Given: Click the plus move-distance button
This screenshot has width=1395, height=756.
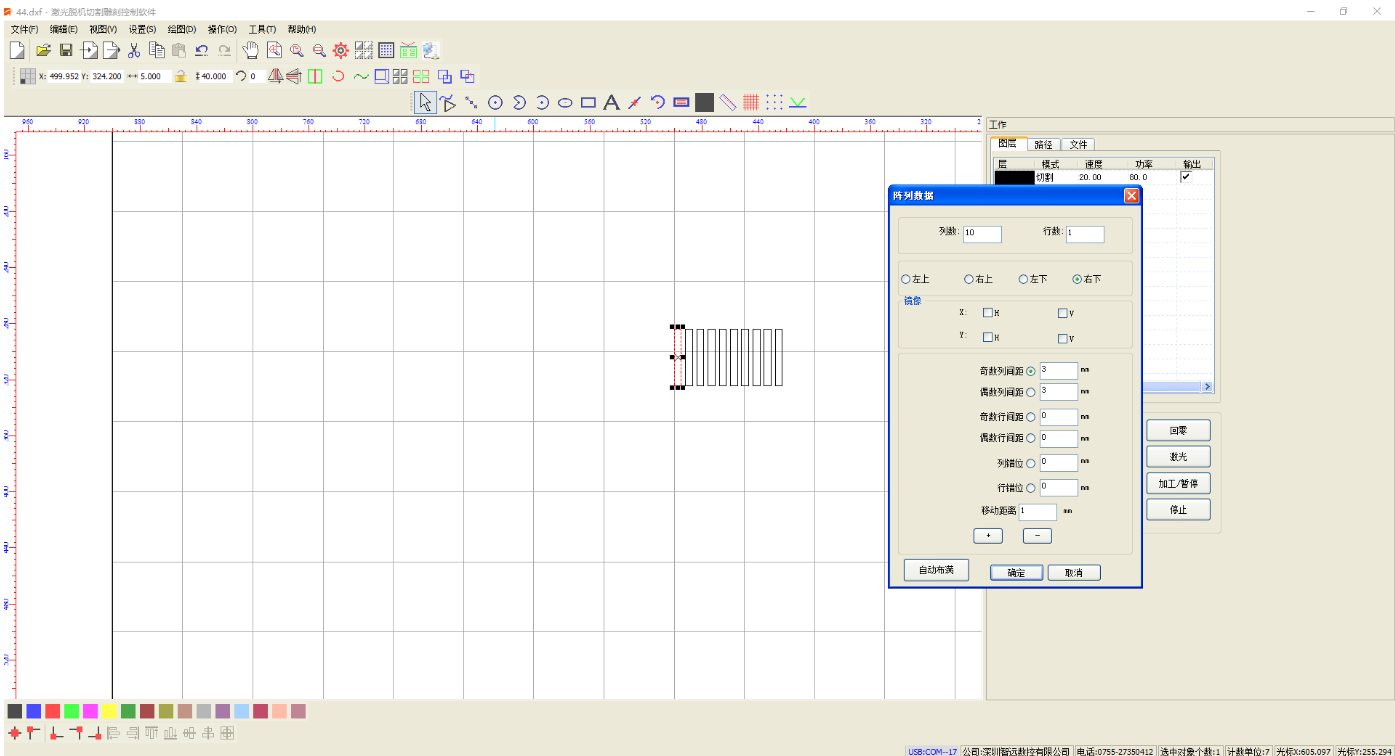Looking at the screenshot, I should [988, 536].
